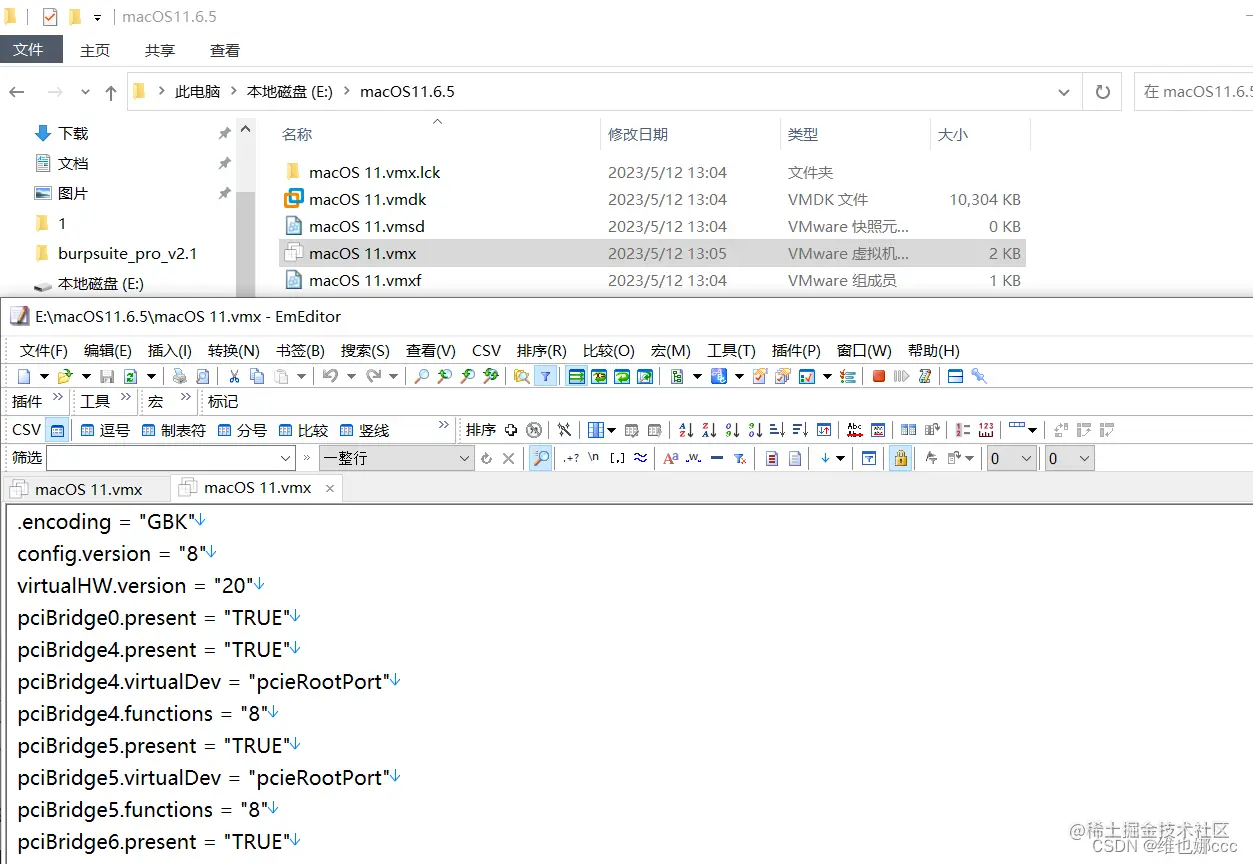The width and height of the screenshot is (1253, 864).
Task: Click the split window icon in toolbar
Action: [x=955, y=376]
